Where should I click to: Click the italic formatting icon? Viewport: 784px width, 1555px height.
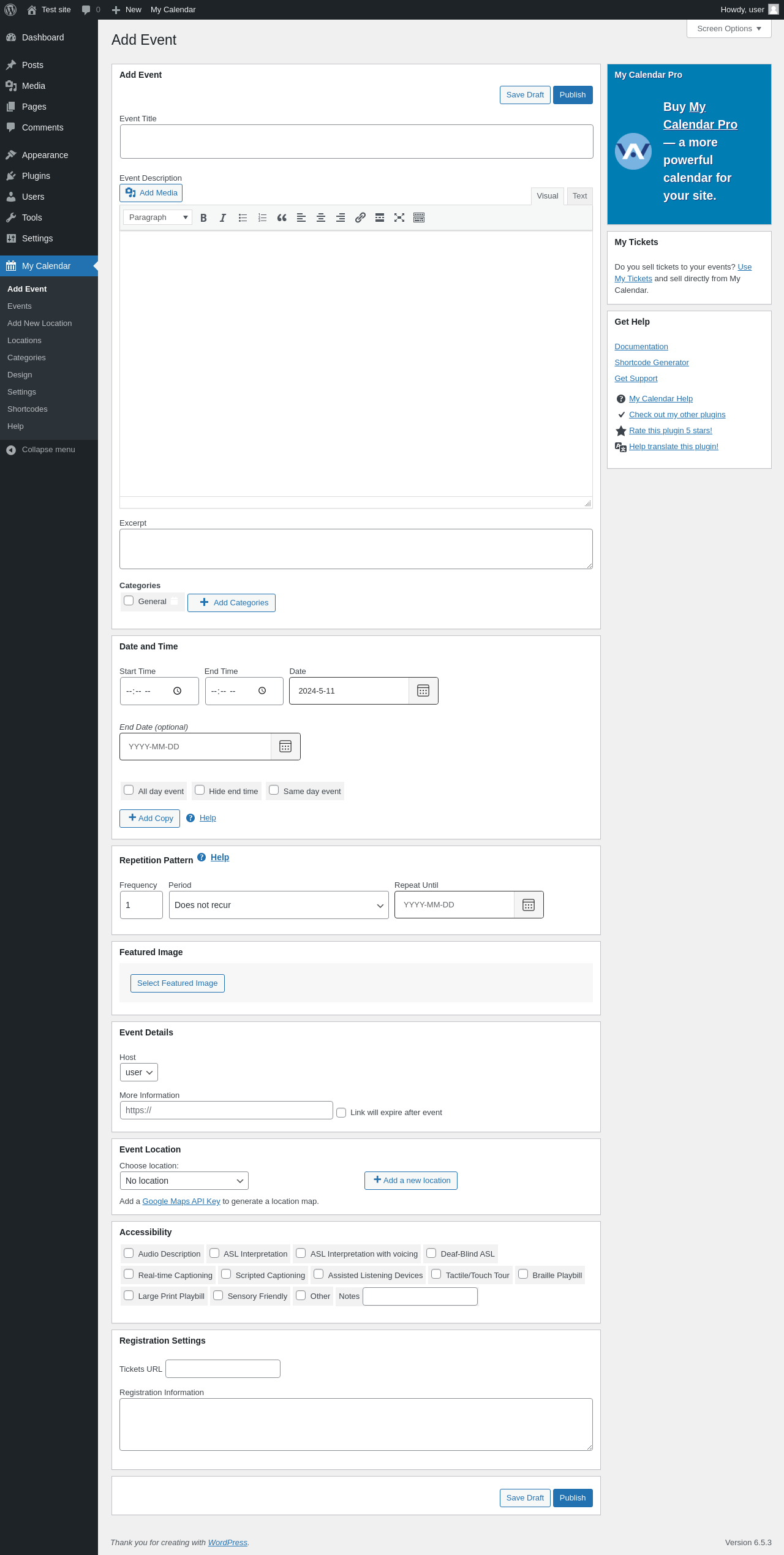click(223, 218)
